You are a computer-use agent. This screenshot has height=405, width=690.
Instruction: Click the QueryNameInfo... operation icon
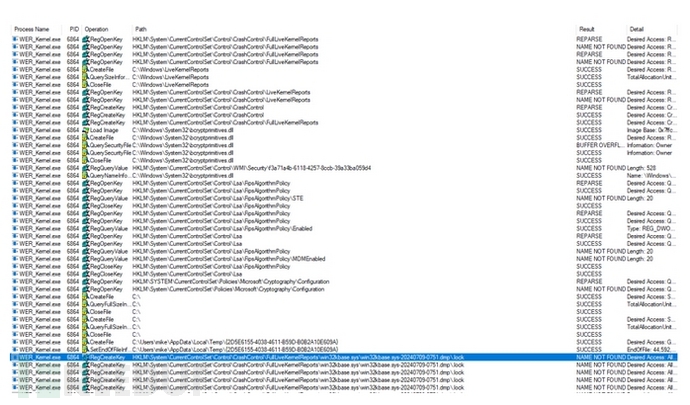click(x=85, y=176)
